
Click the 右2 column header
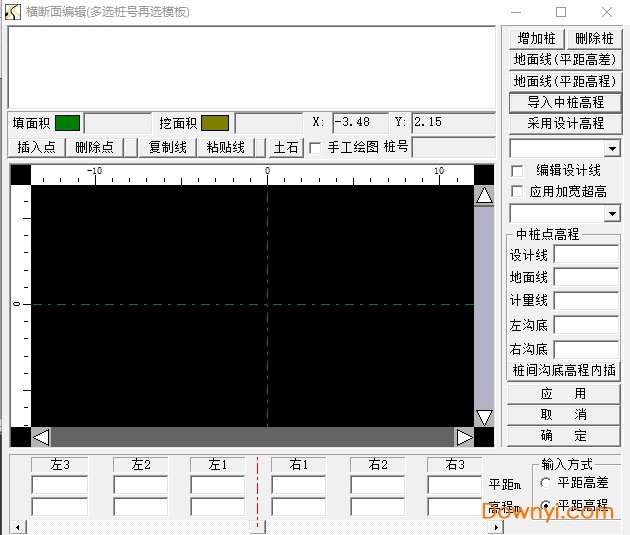point(378,465)
